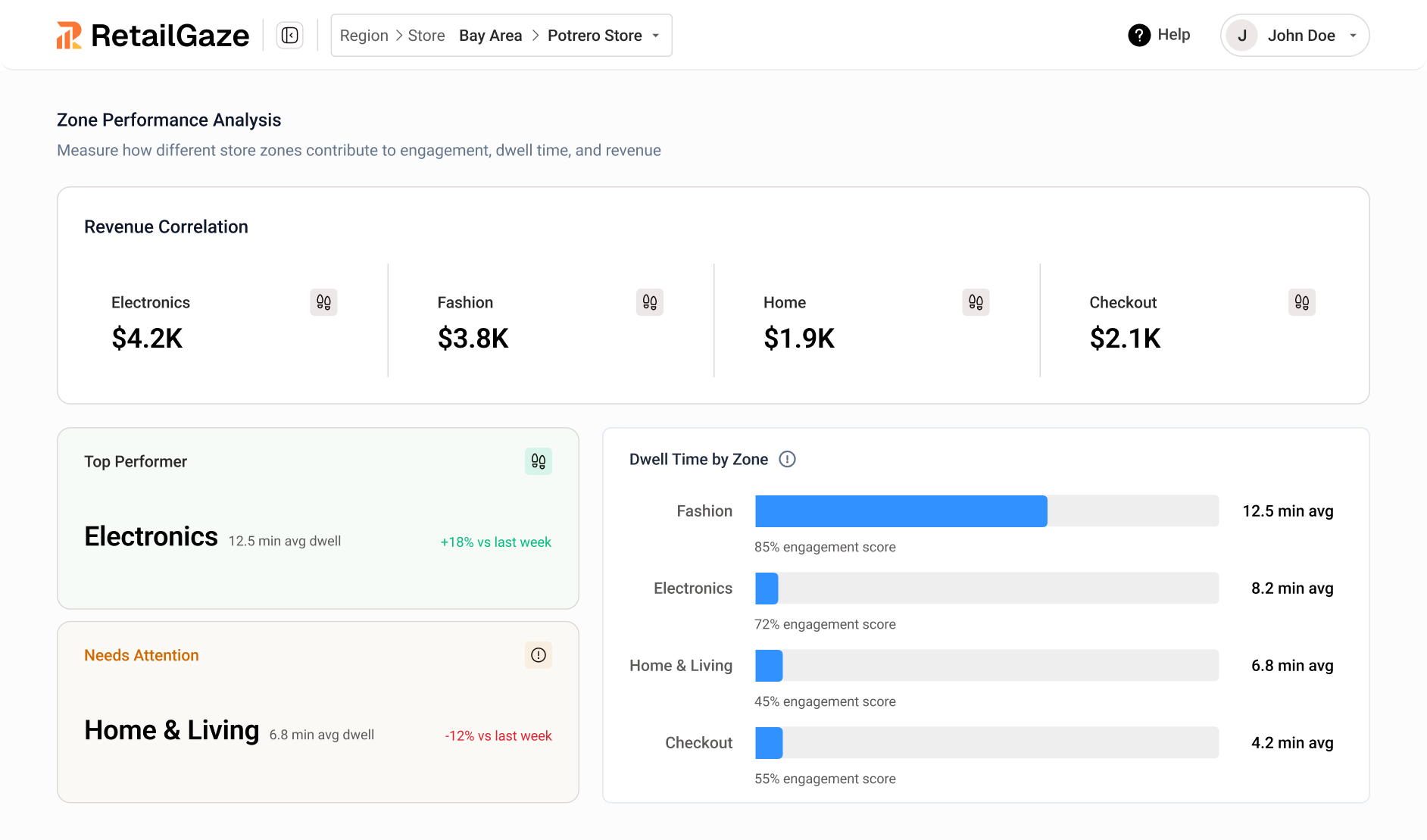Viewport: 1427px width, 840px height.
Task: Click the 4.2 min avg value
Action: (x=1292, y=743)
